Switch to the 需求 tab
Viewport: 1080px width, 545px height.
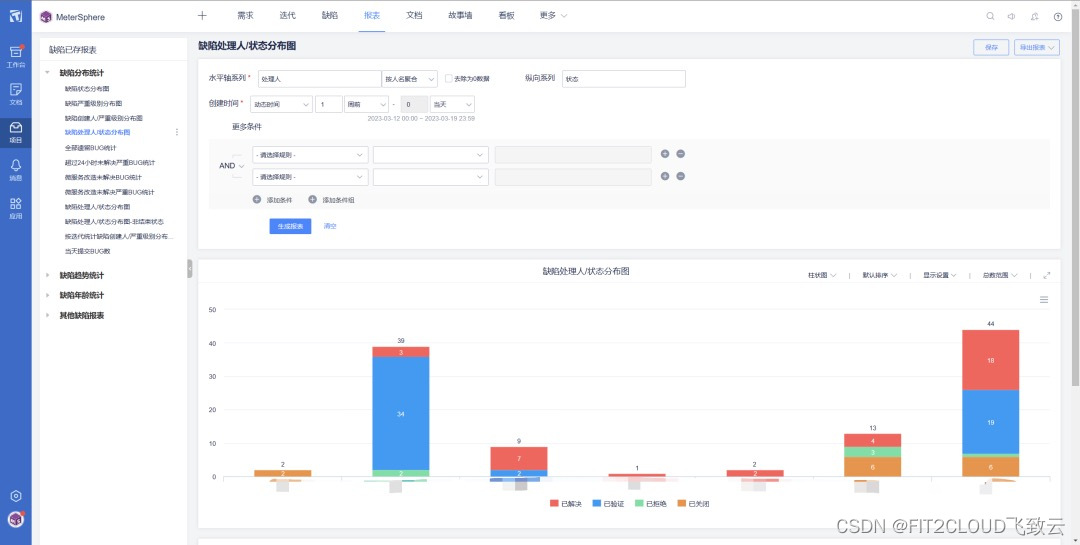point(245,15)
